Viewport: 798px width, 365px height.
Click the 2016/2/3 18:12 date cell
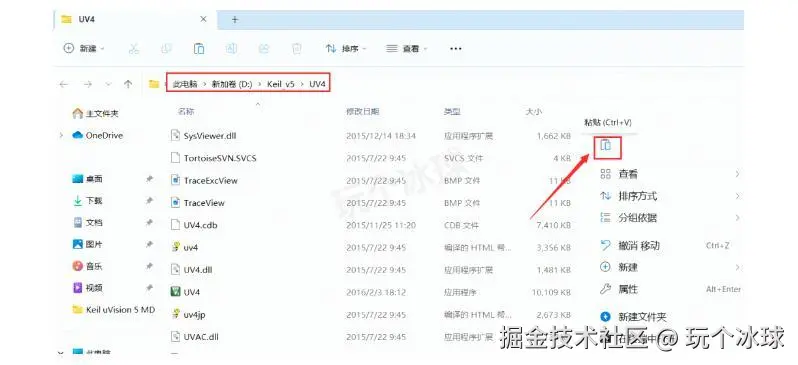coord(376,292)
